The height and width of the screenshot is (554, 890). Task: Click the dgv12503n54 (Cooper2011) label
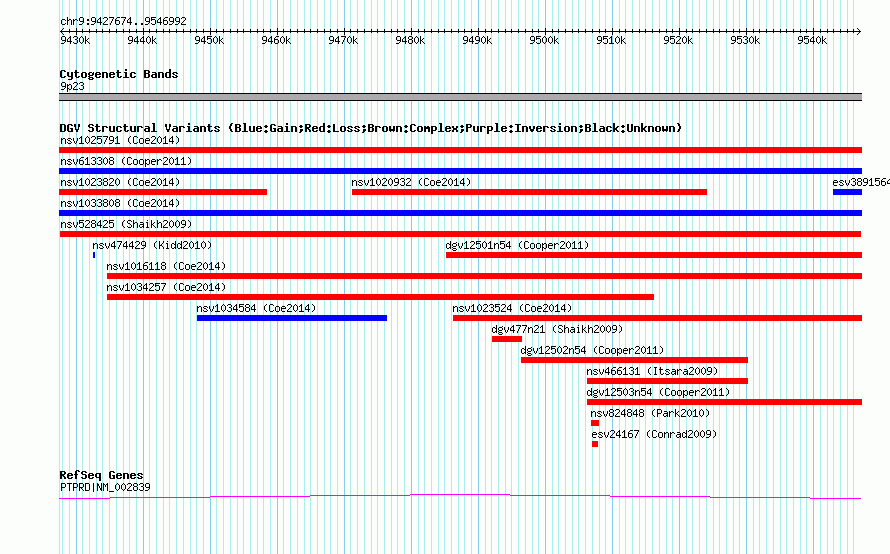pos(658,392)
